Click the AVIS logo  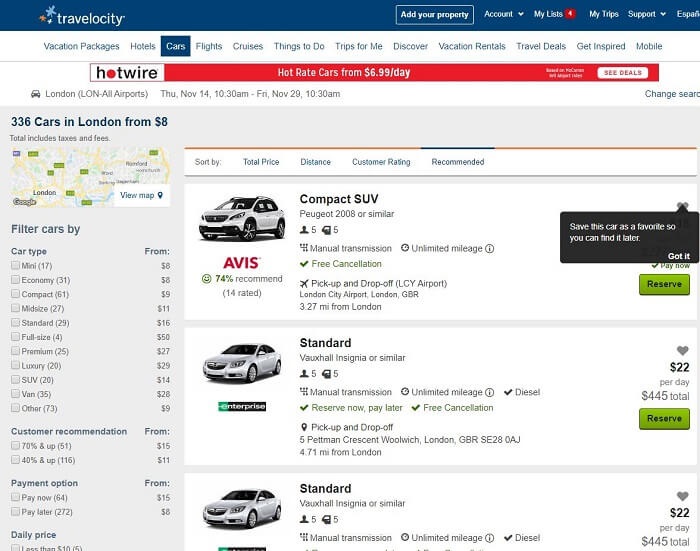(x=242, y=263)
